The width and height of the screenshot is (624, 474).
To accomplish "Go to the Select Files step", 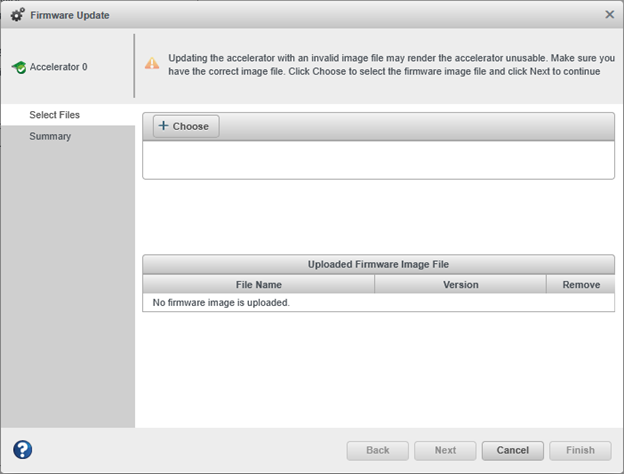I will [55, 115].
